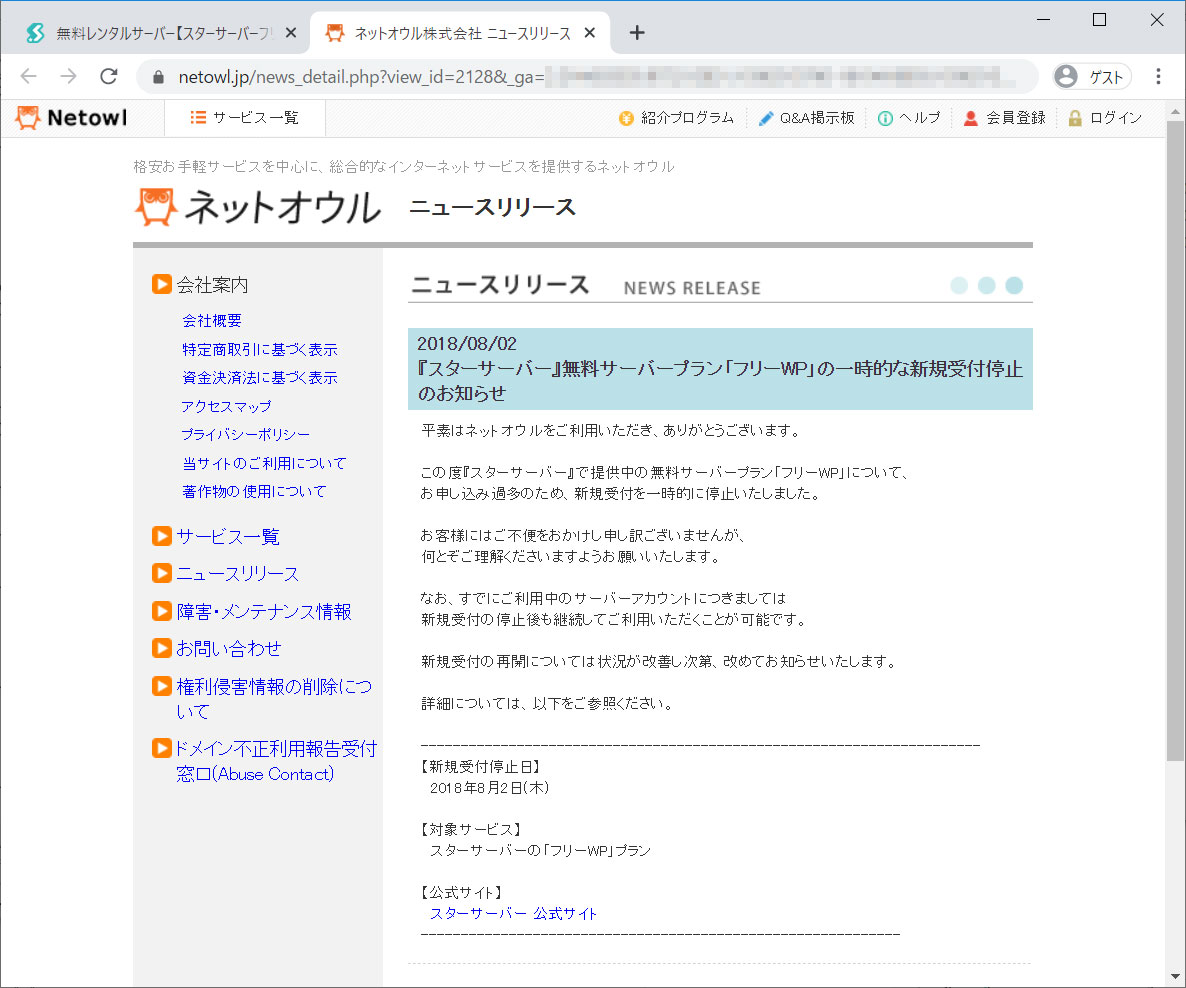
Task: Click text 2018年8月2日(木)
Action: 489,788
